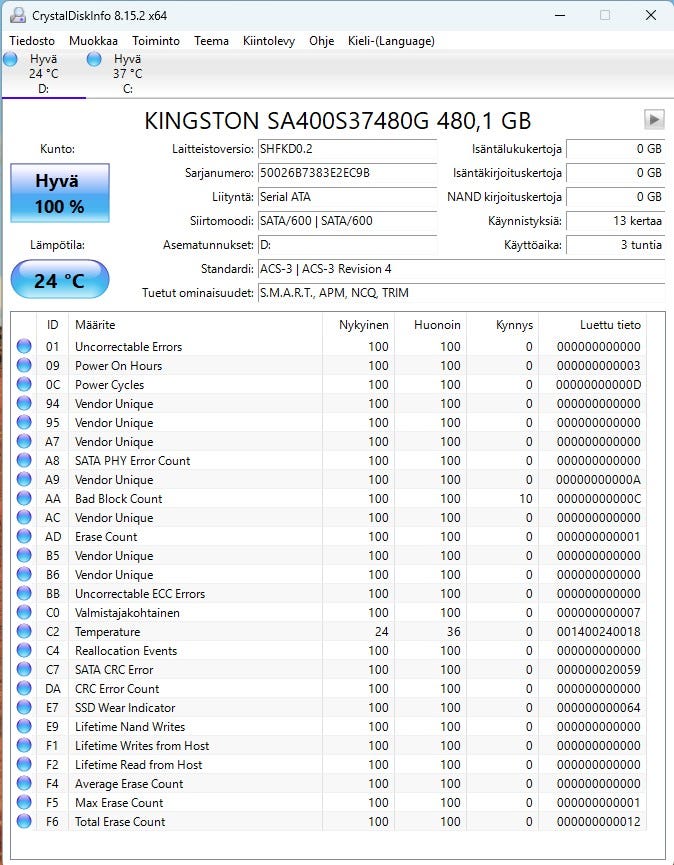Click the Siirtomoodi SATA/600 field

(347, 221)
